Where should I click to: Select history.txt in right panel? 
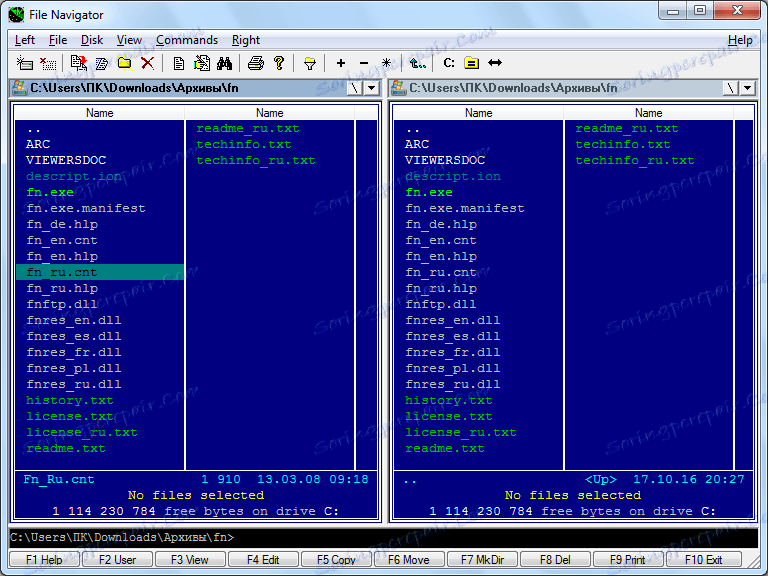click(x=449, y=400)
